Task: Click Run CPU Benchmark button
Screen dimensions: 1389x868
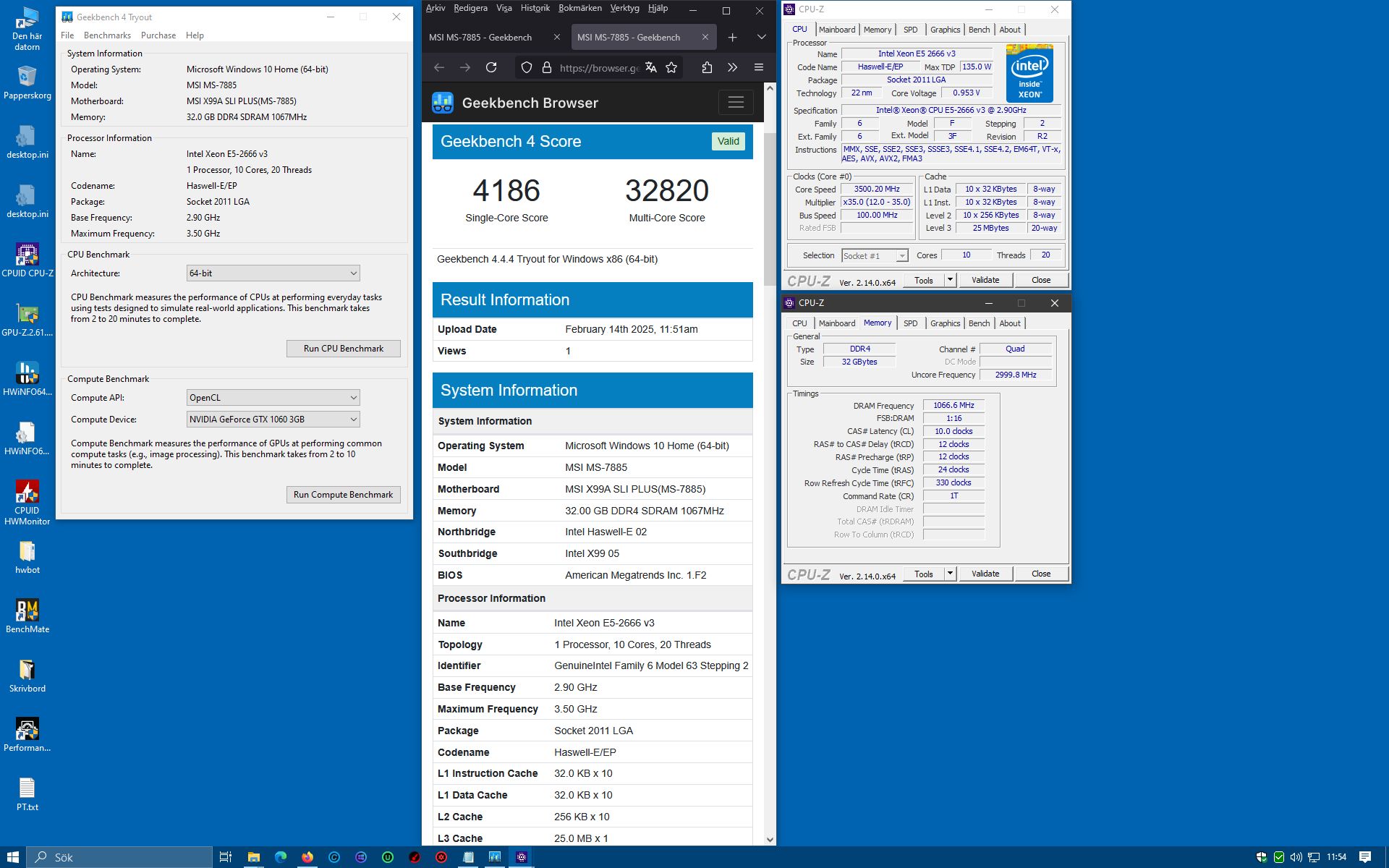Action: click(344, 349)
